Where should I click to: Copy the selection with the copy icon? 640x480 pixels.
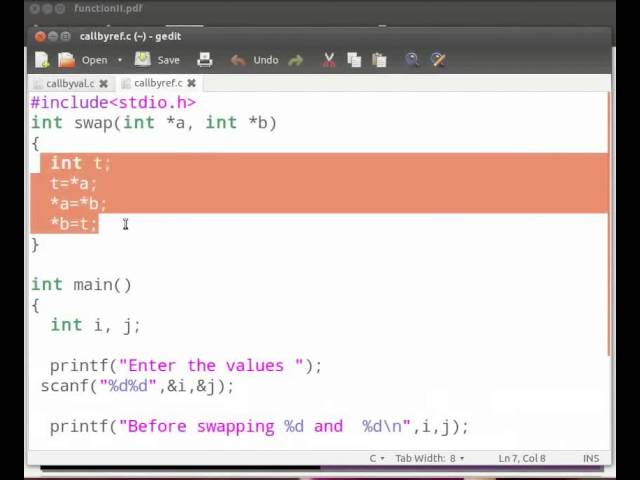pos(354,60)
